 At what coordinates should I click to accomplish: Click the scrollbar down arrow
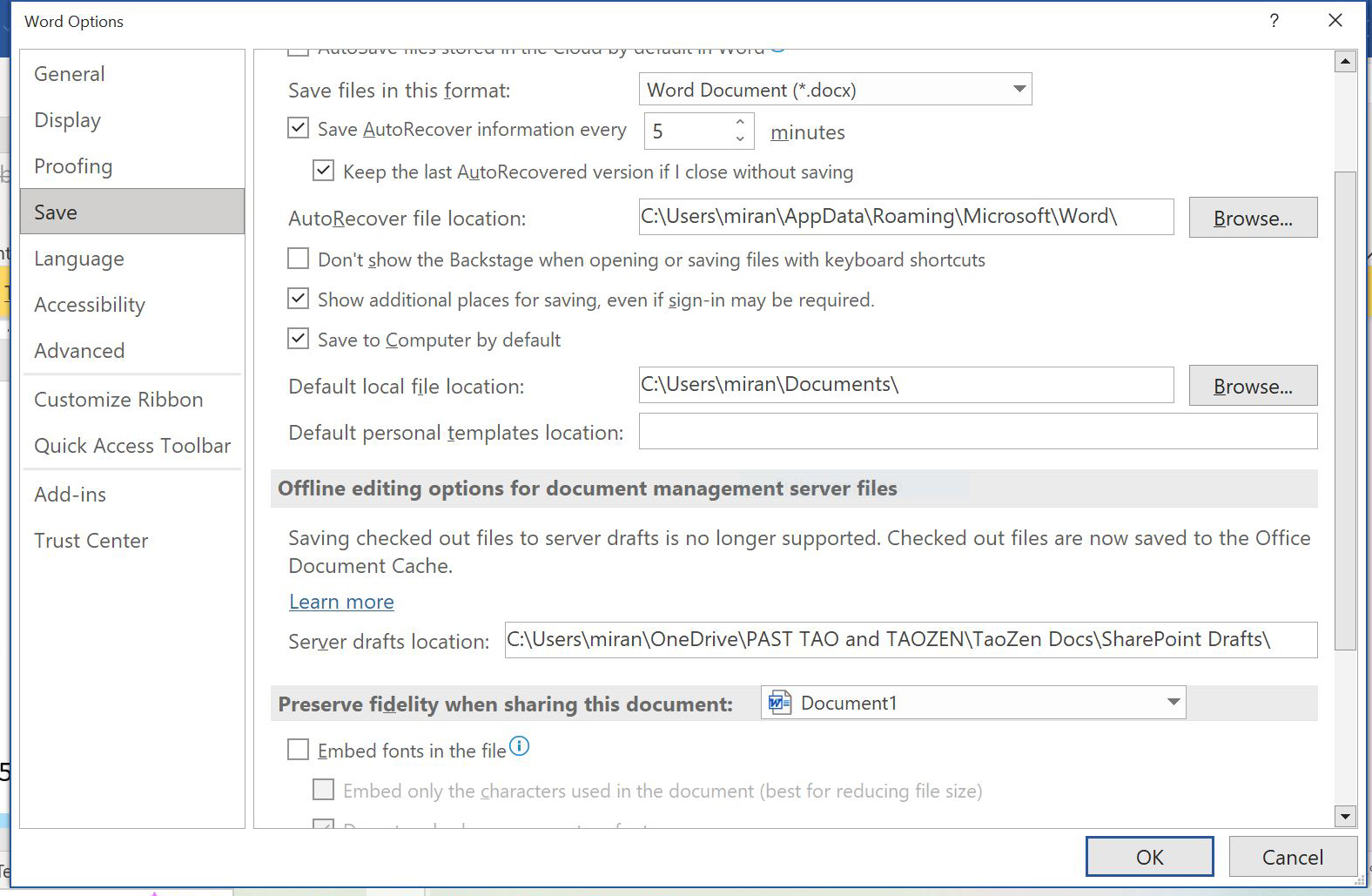[x=1345, y=816]
